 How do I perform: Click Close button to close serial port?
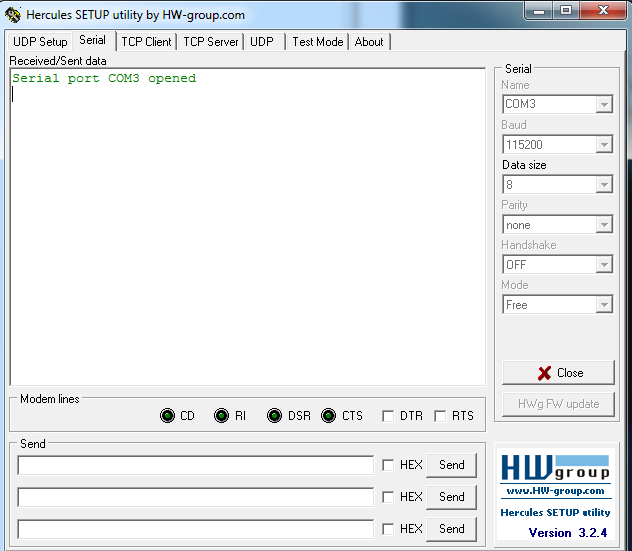(558, 373)
